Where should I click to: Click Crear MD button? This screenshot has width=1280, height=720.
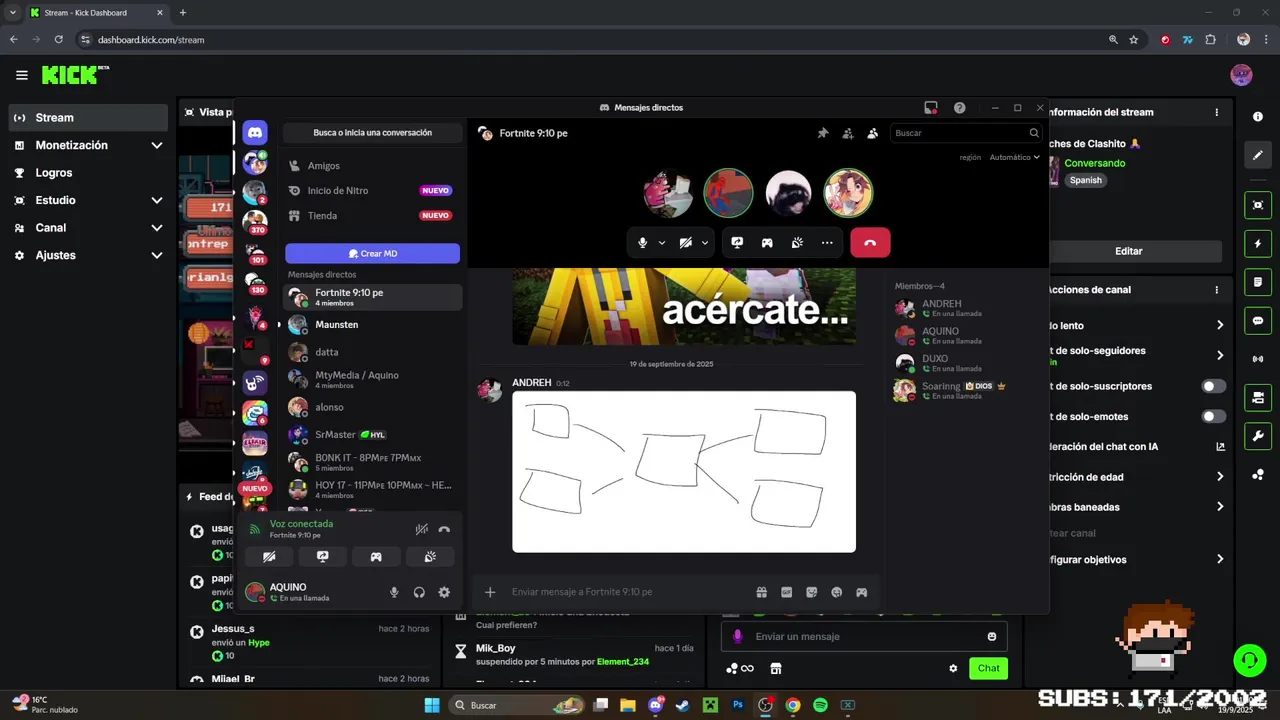coord(372,253)
